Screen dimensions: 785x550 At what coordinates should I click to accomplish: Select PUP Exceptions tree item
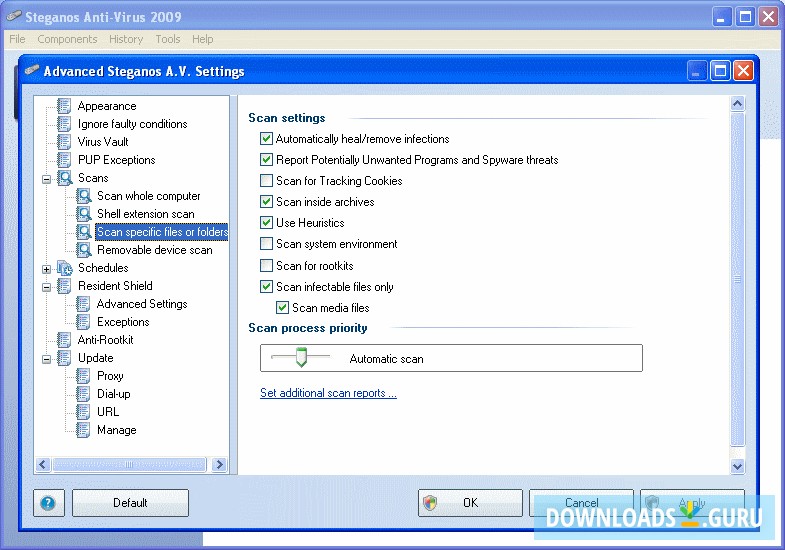117,160
